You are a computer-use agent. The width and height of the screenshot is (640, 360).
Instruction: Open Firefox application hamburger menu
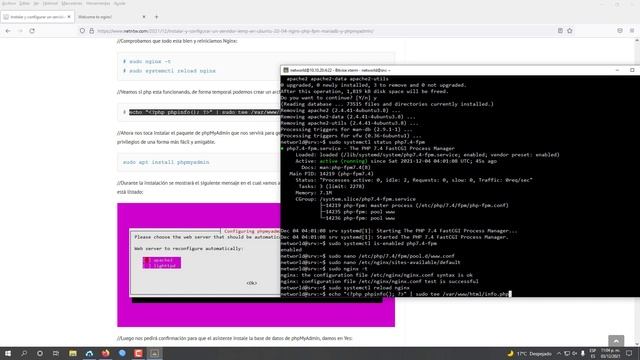pyautogui.click(x=632, y=31)
